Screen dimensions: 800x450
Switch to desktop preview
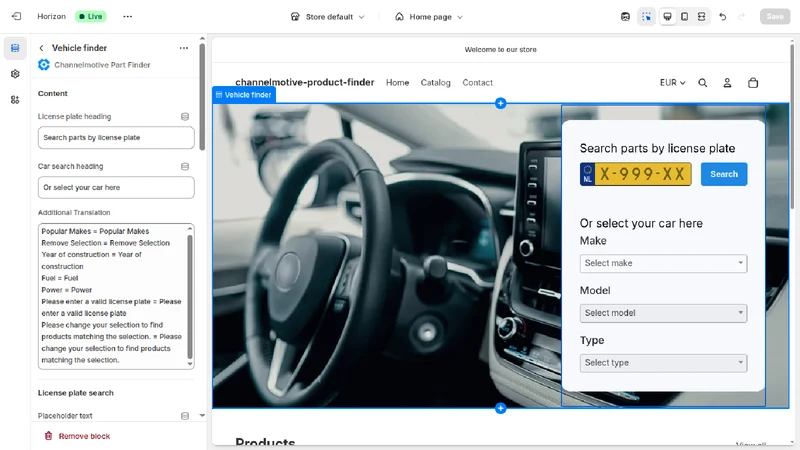coord(667,17)
